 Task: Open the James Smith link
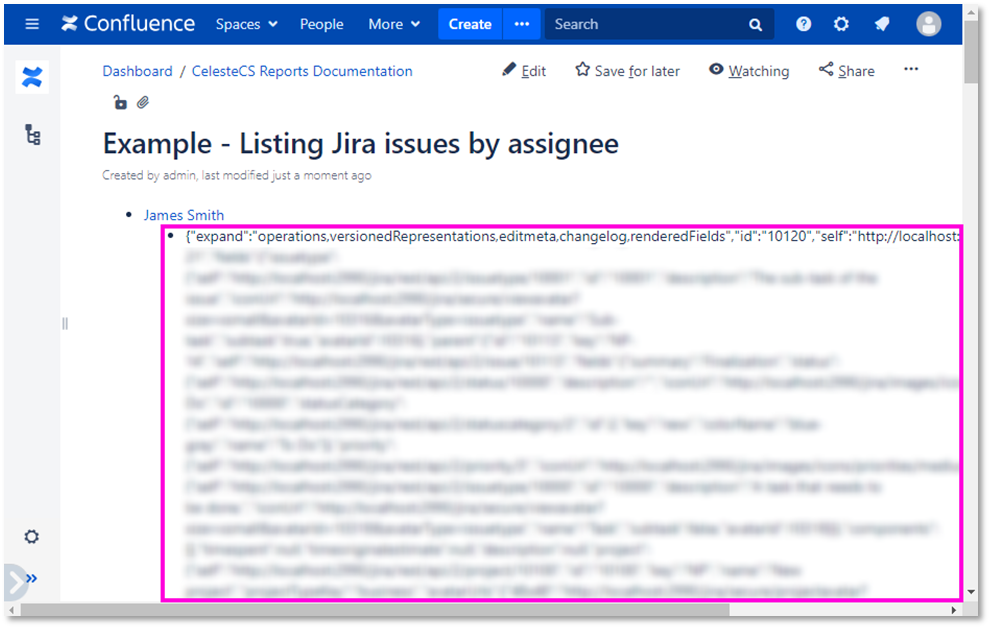pyautogui.click(x=183, y=215)
